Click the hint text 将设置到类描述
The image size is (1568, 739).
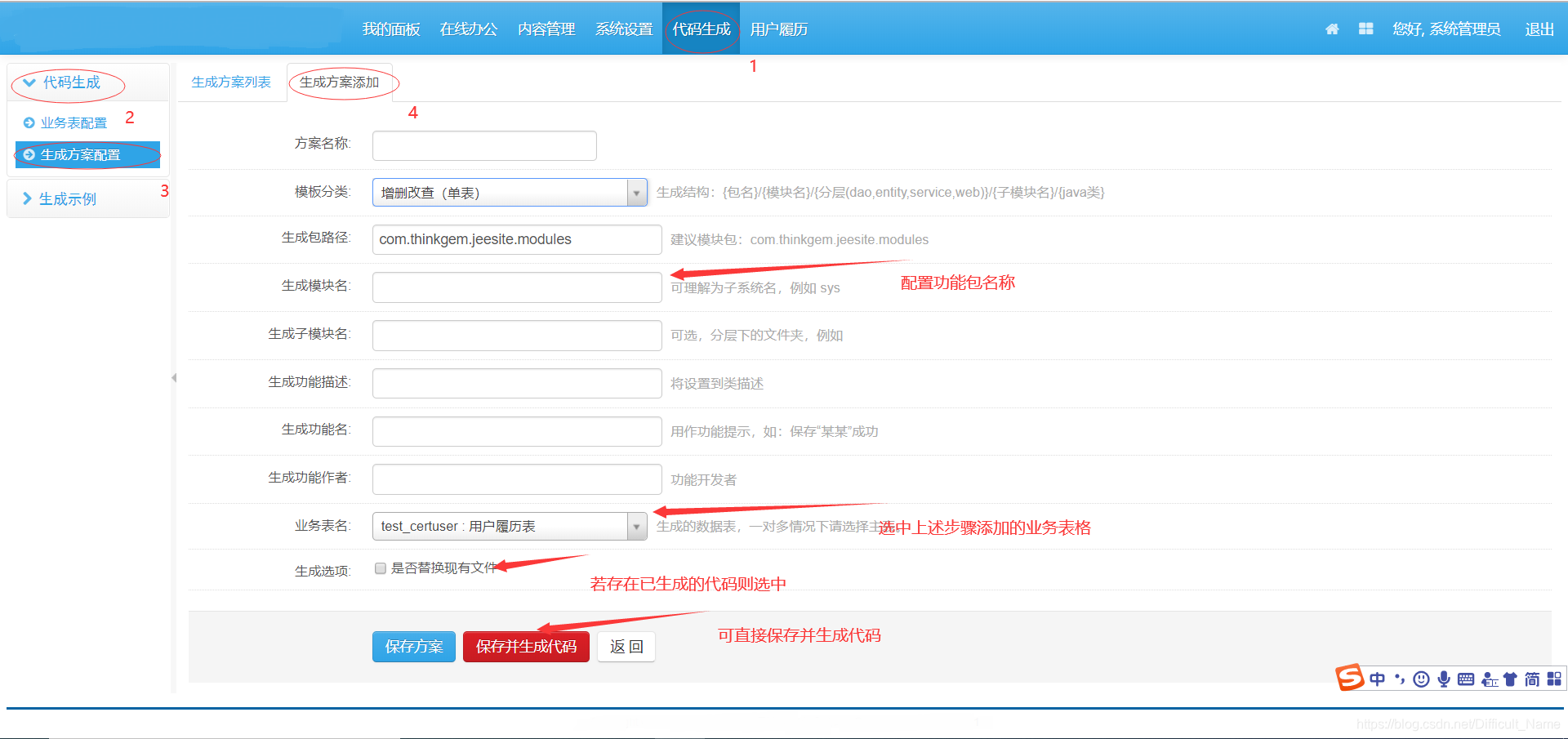coord(717,384)
